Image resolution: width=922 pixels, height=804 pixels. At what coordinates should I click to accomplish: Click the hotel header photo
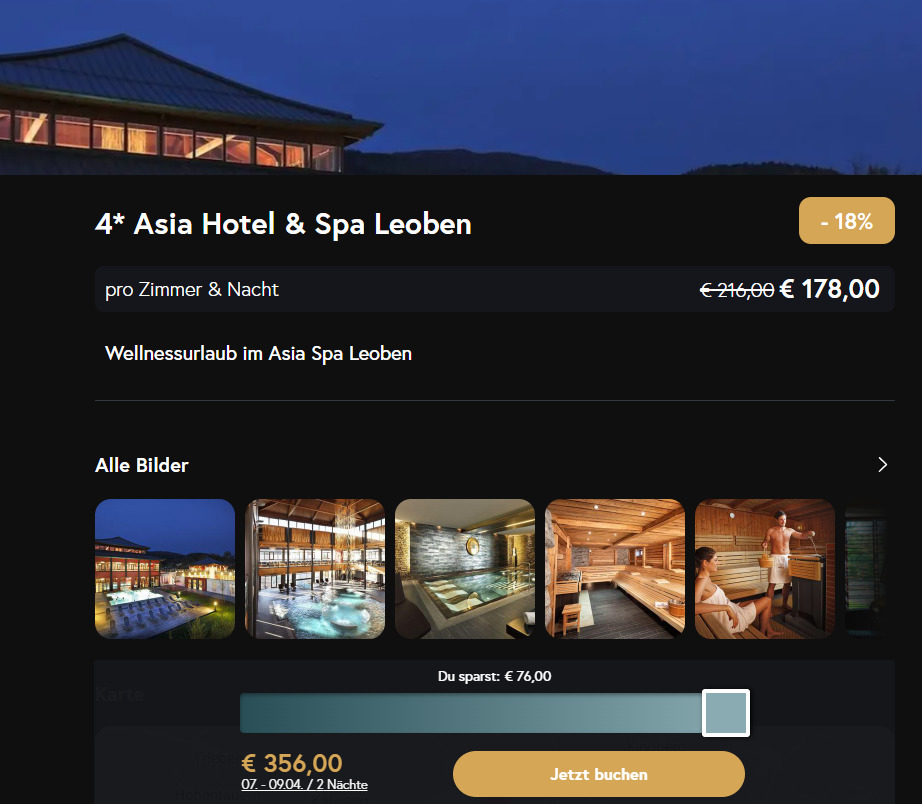click(461, 87)
